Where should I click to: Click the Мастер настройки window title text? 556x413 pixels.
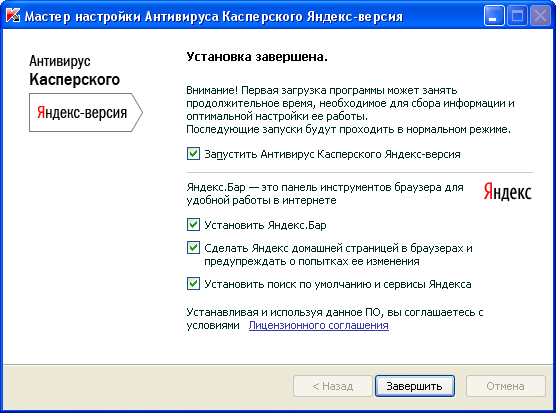(213, 17)
